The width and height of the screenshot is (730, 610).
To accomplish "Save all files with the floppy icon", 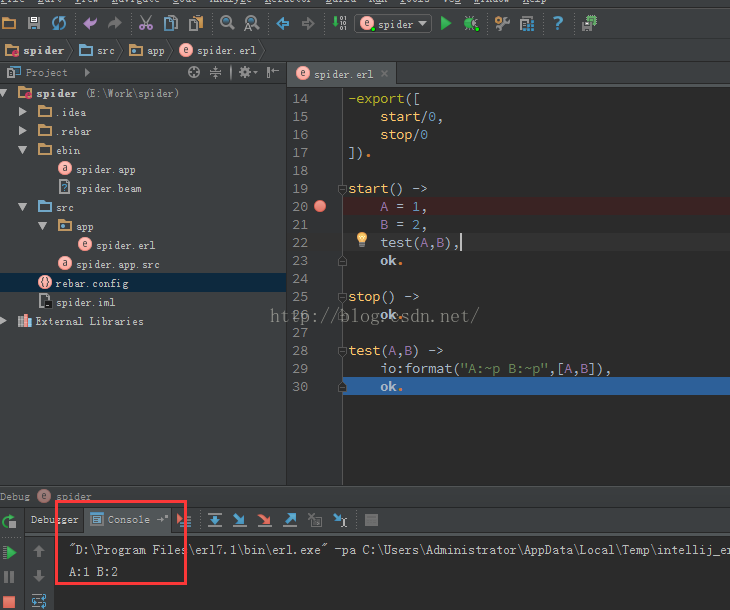I will (x=34, y=23).
